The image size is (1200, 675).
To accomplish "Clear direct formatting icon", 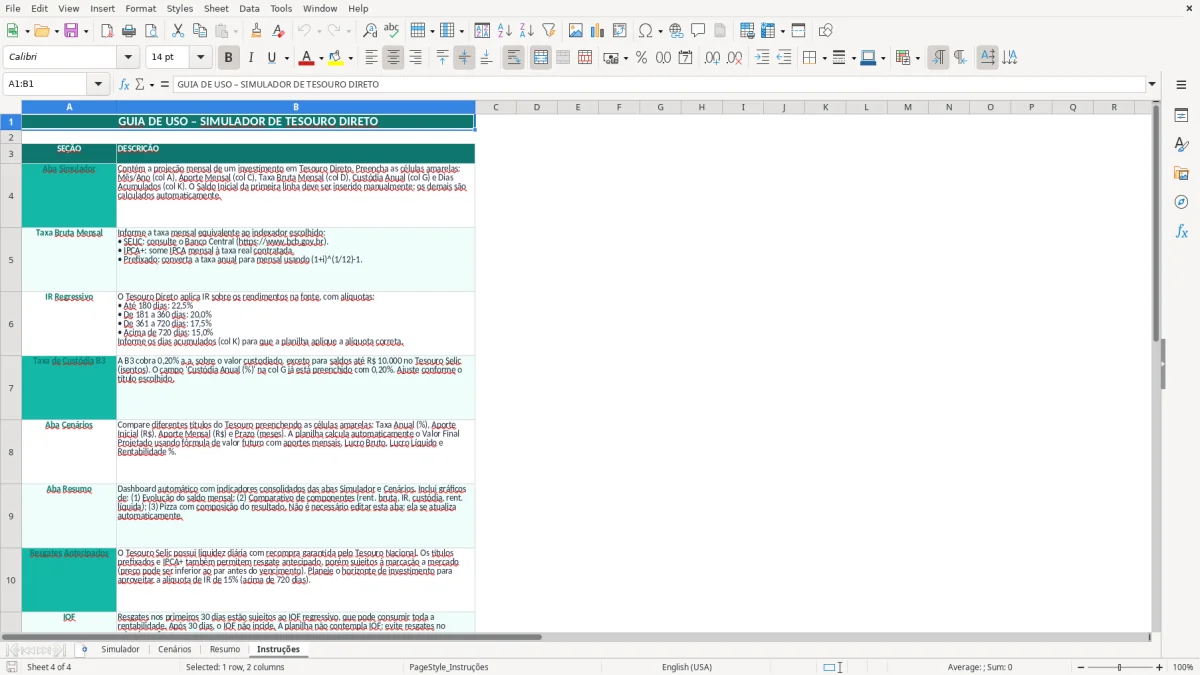I will [279, 31].
